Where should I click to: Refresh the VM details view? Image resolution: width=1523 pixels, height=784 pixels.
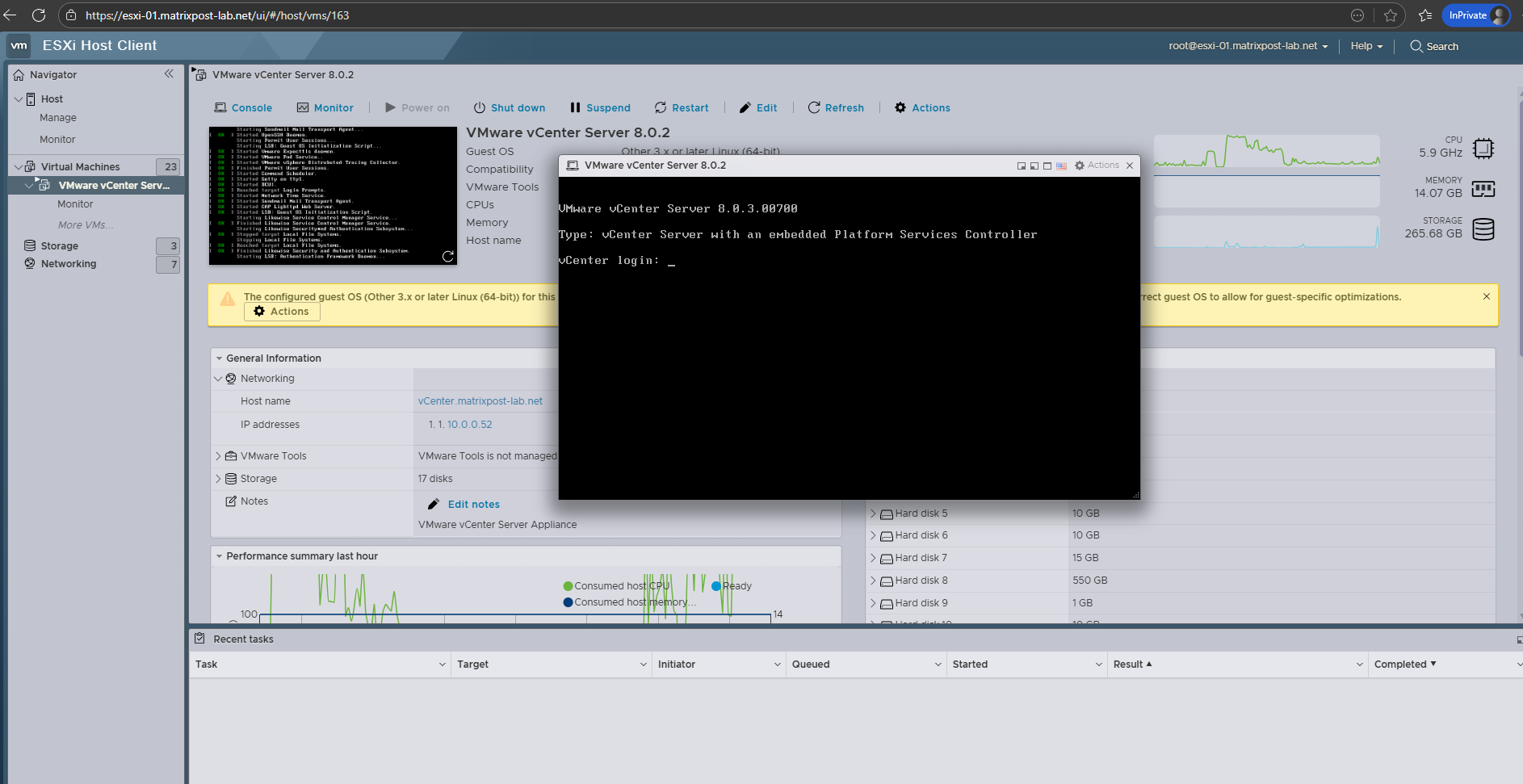pos(836,107)
